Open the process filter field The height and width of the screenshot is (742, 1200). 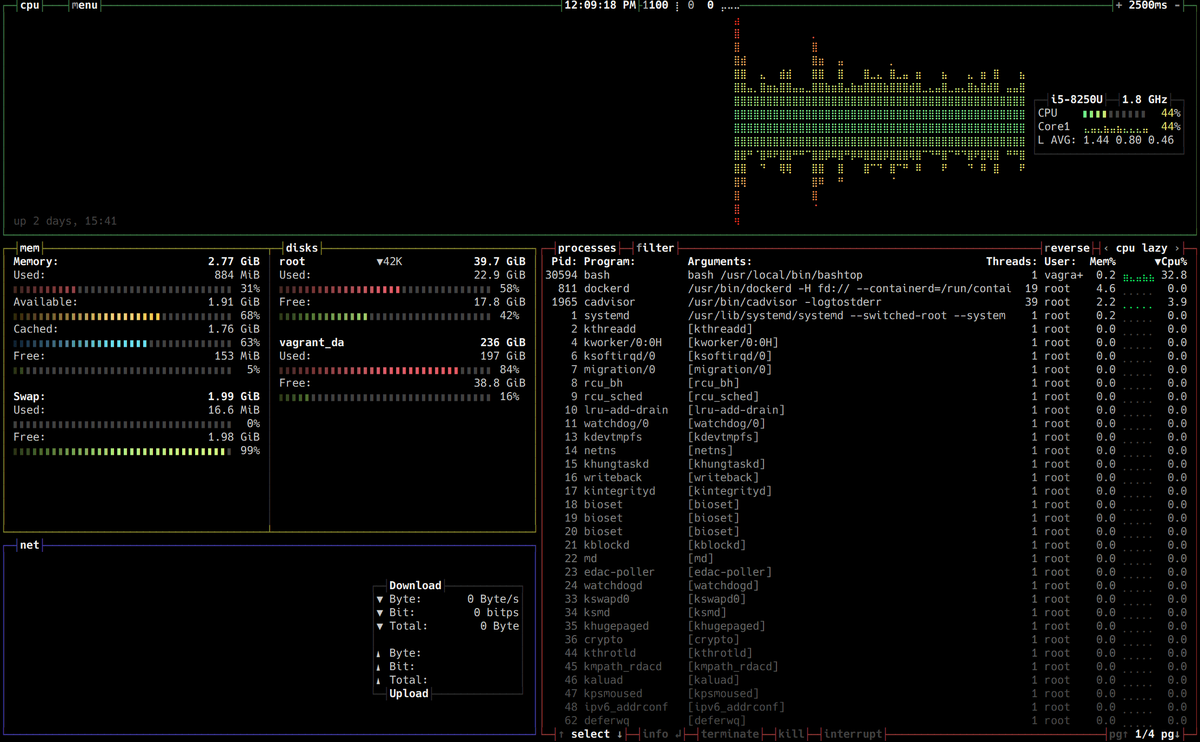(655, 248)
